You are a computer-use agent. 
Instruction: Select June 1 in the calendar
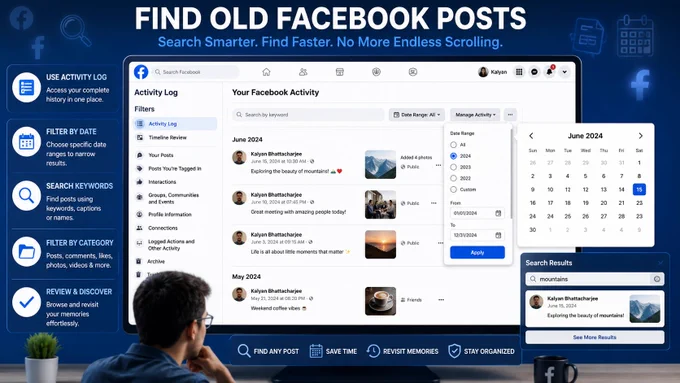tap(639, 163)
